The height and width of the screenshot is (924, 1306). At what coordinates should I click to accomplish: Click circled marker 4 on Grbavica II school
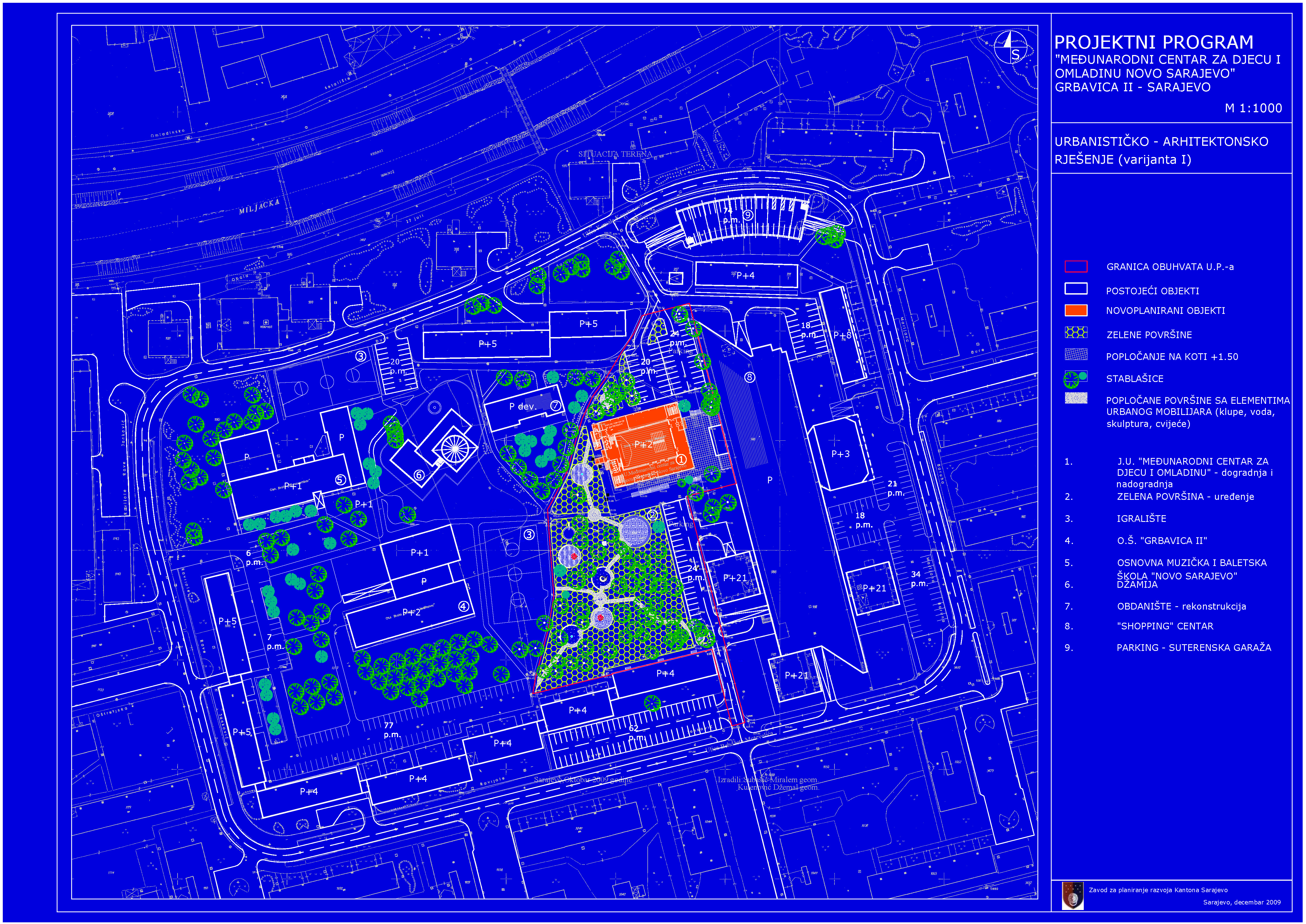pos(464,607)
